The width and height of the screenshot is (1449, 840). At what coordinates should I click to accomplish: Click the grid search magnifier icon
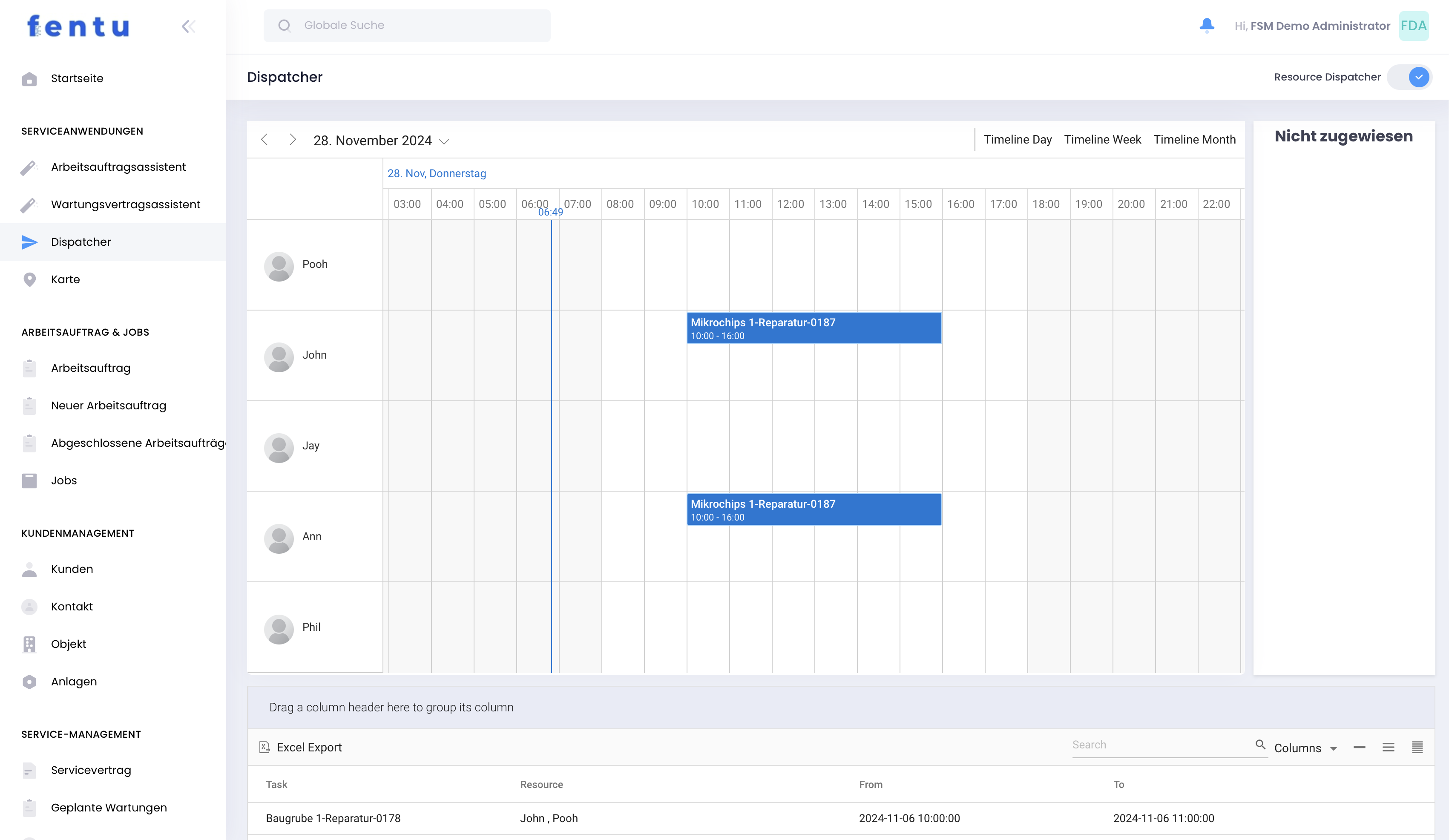click(x=1260, y=745)
